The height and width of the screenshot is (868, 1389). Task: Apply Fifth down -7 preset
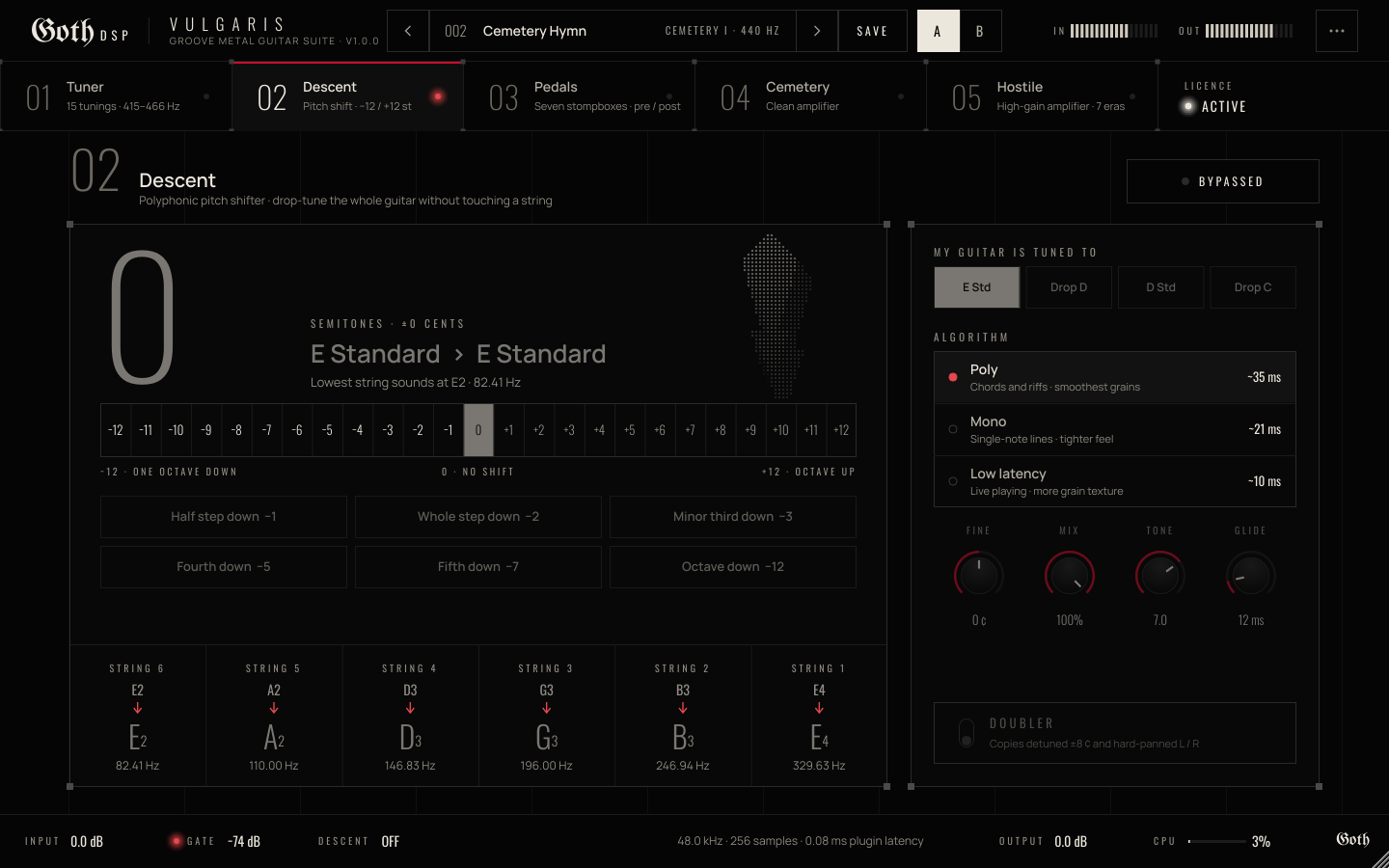[478, 567]
